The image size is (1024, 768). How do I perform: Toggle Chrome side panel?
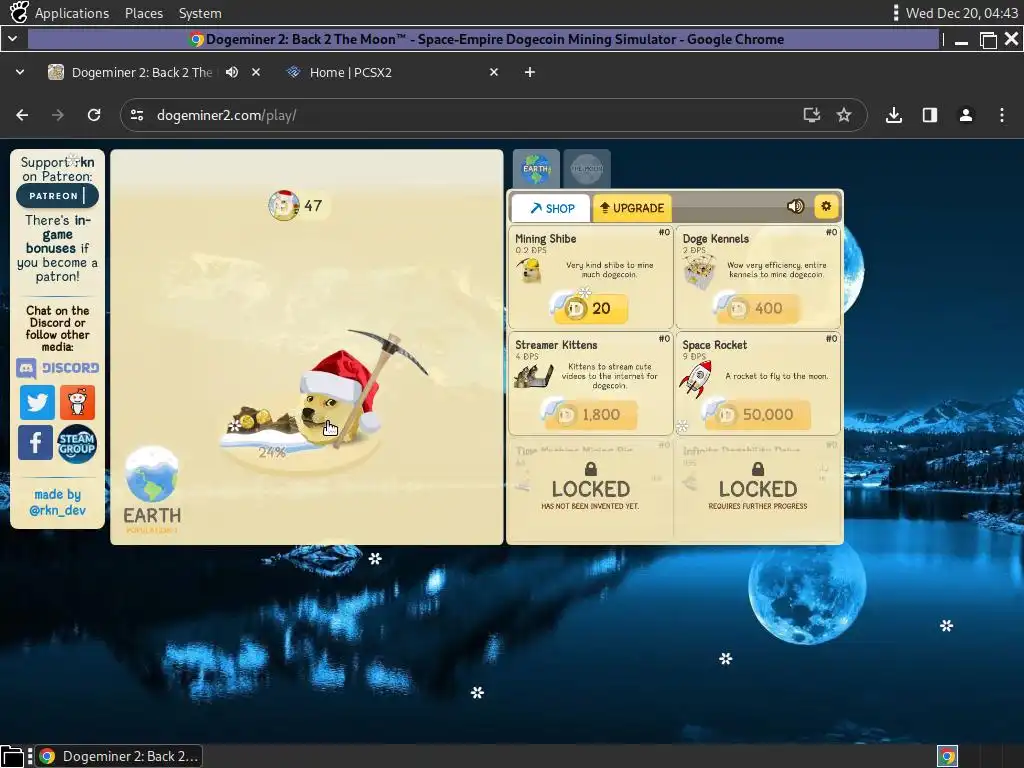930,115
